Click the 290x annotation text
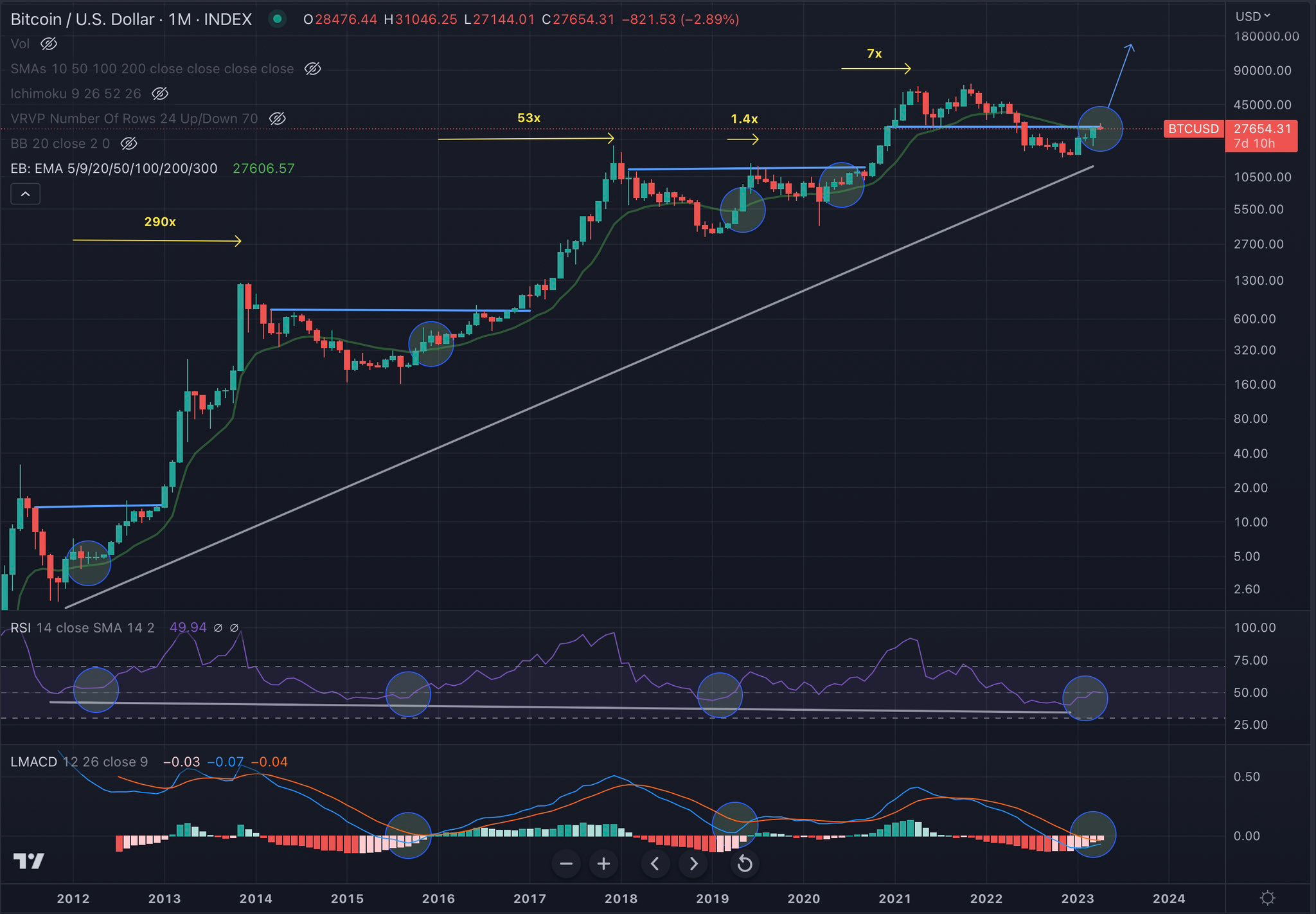This screenshot has width=1316, height=914. 160,222
